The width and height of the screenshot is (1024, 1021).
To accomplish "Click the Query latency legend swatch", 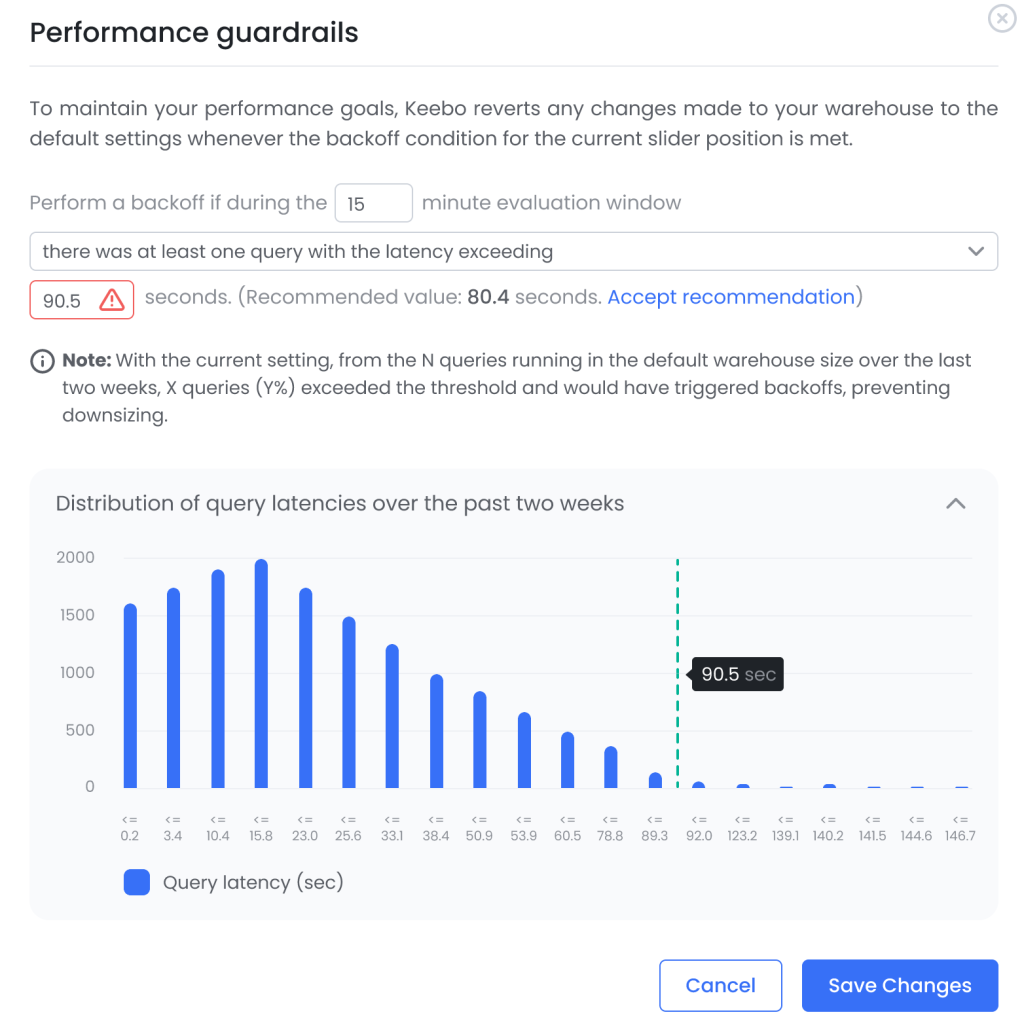I will tap(137, 882).
